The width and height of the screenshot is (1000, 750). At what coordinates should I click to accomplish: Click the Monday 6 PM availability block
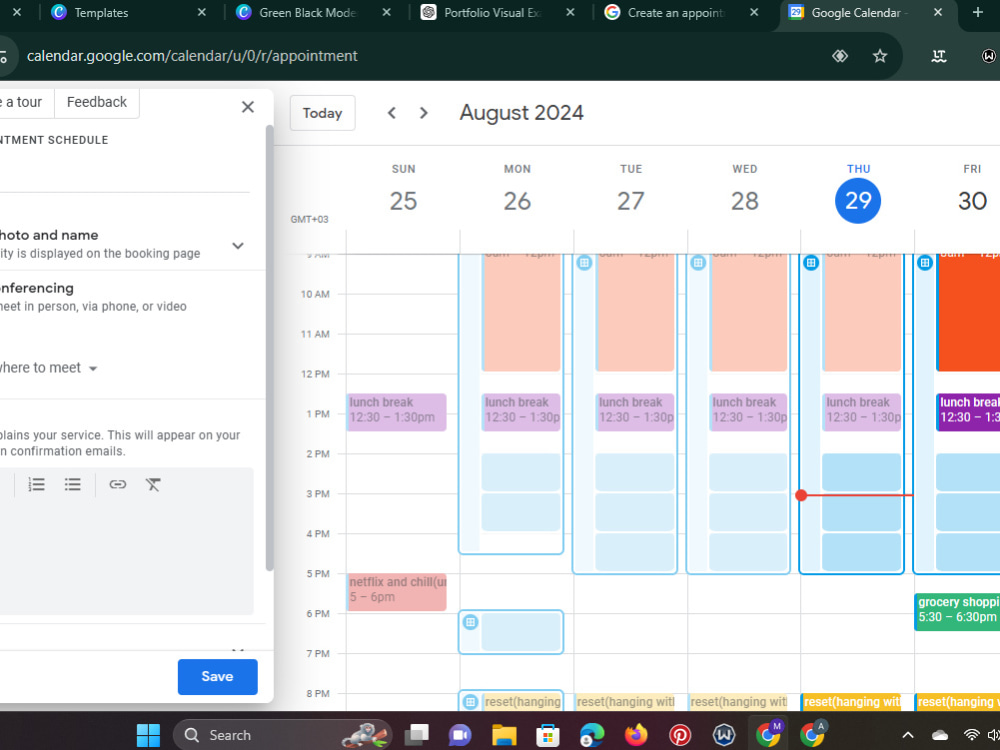tap(521, 632)
